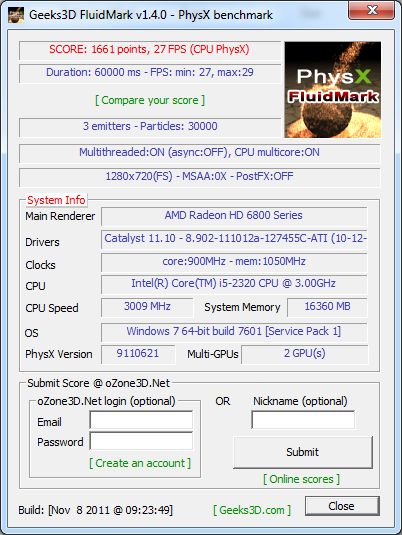Click the 1280x720(FS) - MSAA:0X field
The image size is (402, 535).
[200, 177]
